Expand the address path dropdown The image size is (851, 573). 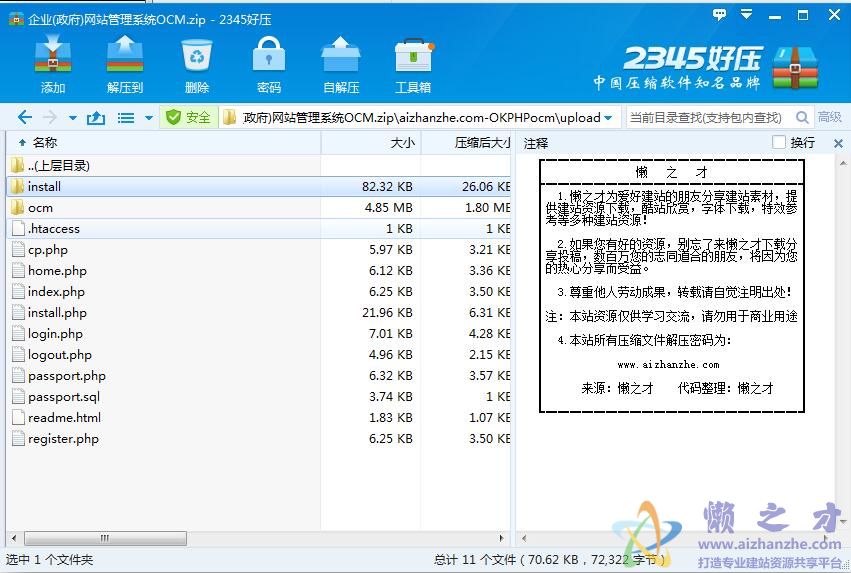click(x=608, y=118)
